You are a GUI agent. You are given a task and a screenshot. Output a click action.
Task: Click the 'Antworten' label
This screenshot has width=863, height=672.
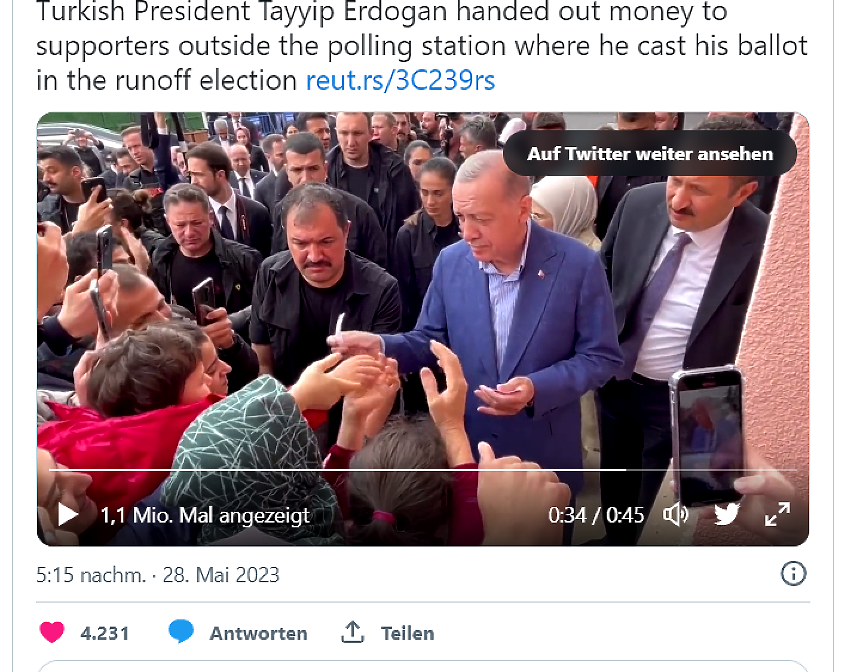258,633
